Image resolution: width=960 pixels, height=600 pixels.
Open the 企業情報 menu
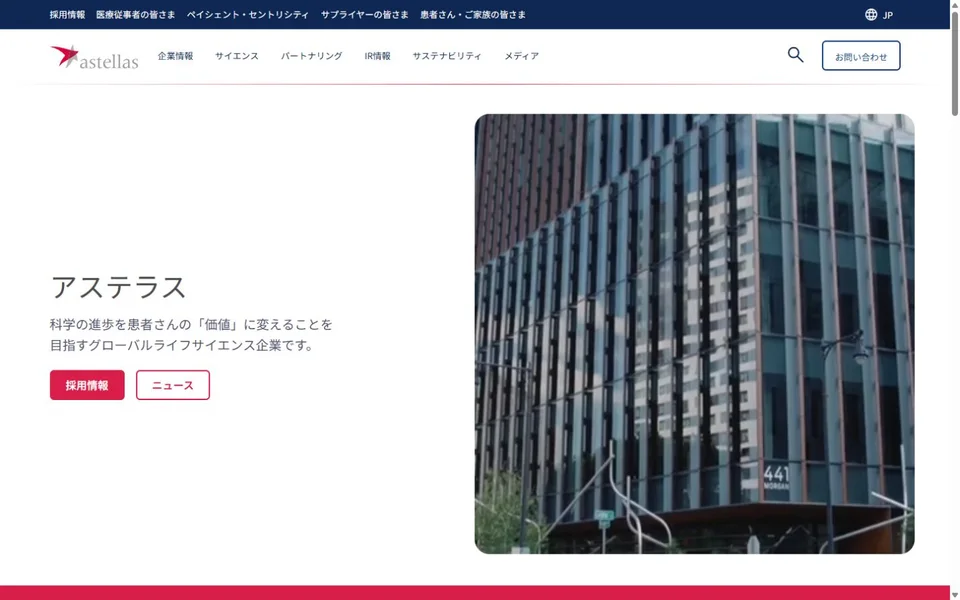(x=175, y=56)
